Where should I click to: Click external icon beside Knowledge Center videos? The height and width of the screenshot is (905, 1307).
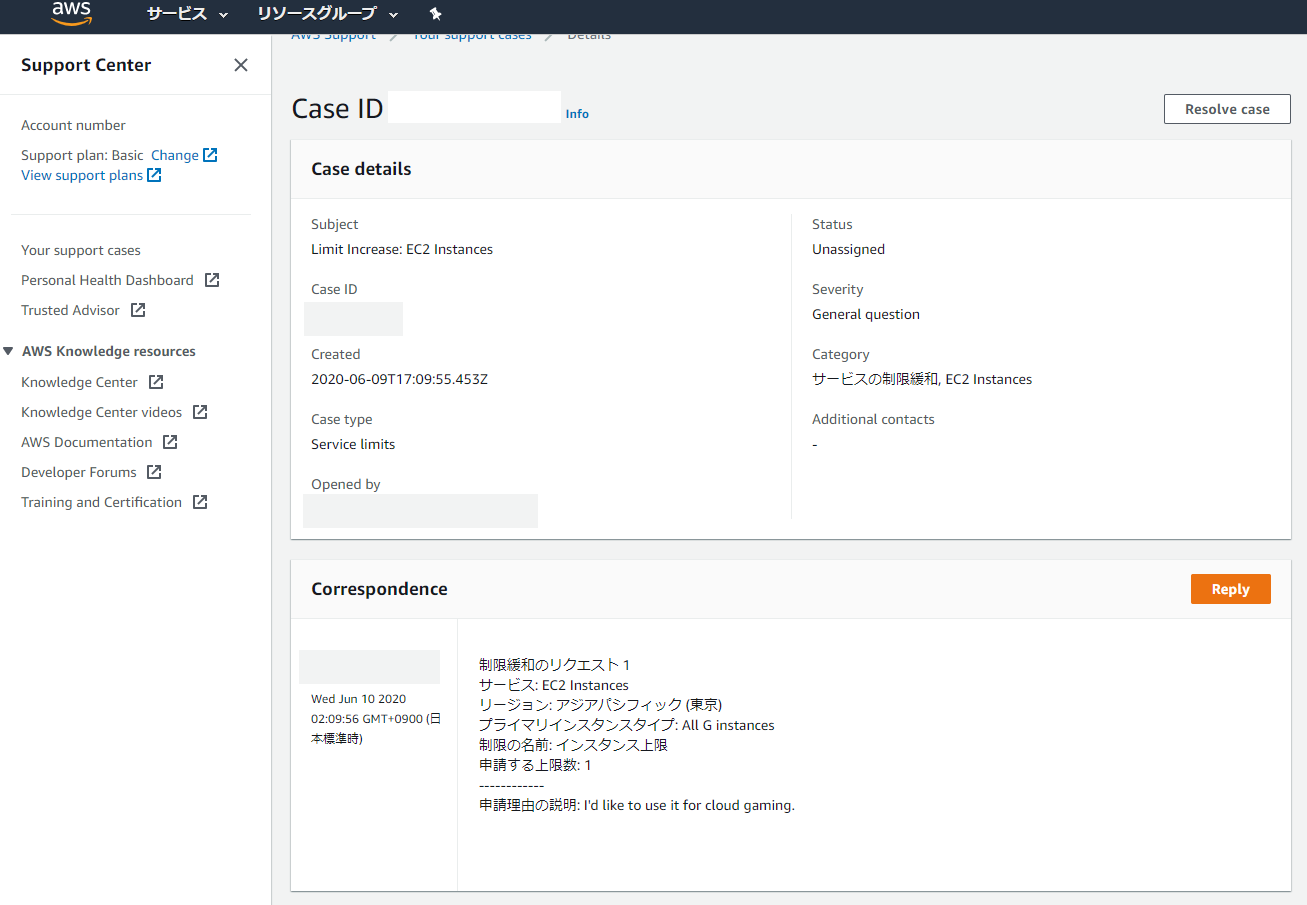[200, 412]
